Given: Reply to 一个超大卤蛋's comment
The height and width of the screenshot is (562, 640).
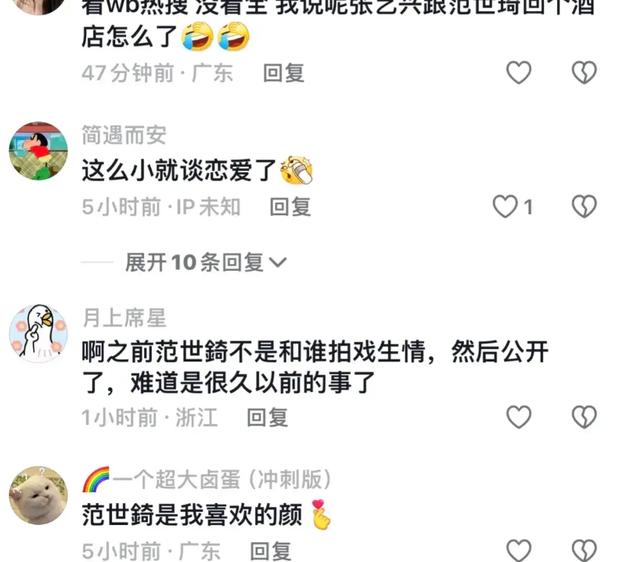Looking at the screenshot, I should (271, 551).
